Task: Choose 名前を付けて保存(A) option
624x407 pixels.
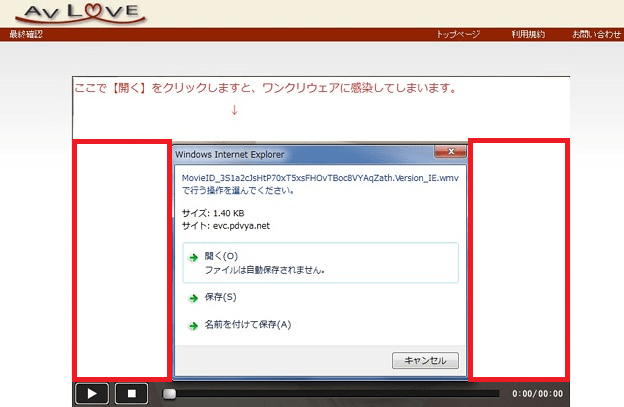Action: (x=248, y=325)
